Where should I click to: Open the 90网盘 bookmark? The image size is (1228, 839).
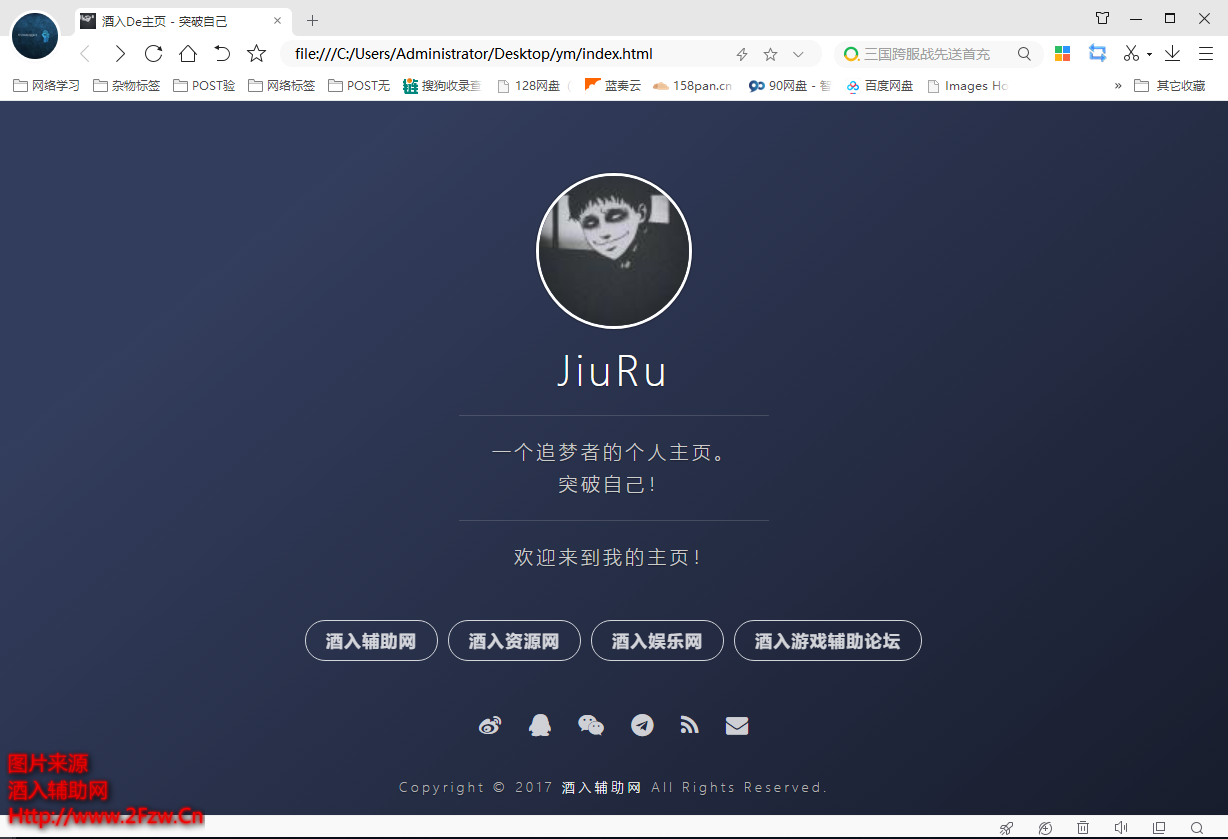pyautogui.click(x=790, y=86)
